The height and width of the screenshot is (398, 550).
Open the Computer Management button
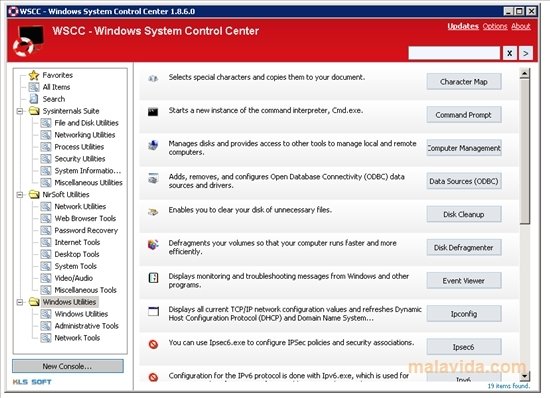464,148
